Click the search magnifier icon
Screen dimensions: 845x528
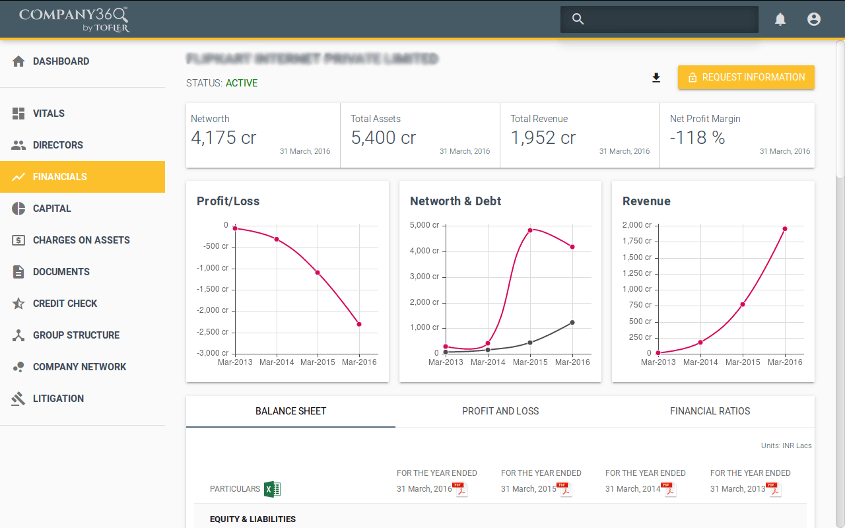click(x=578, y=19)
